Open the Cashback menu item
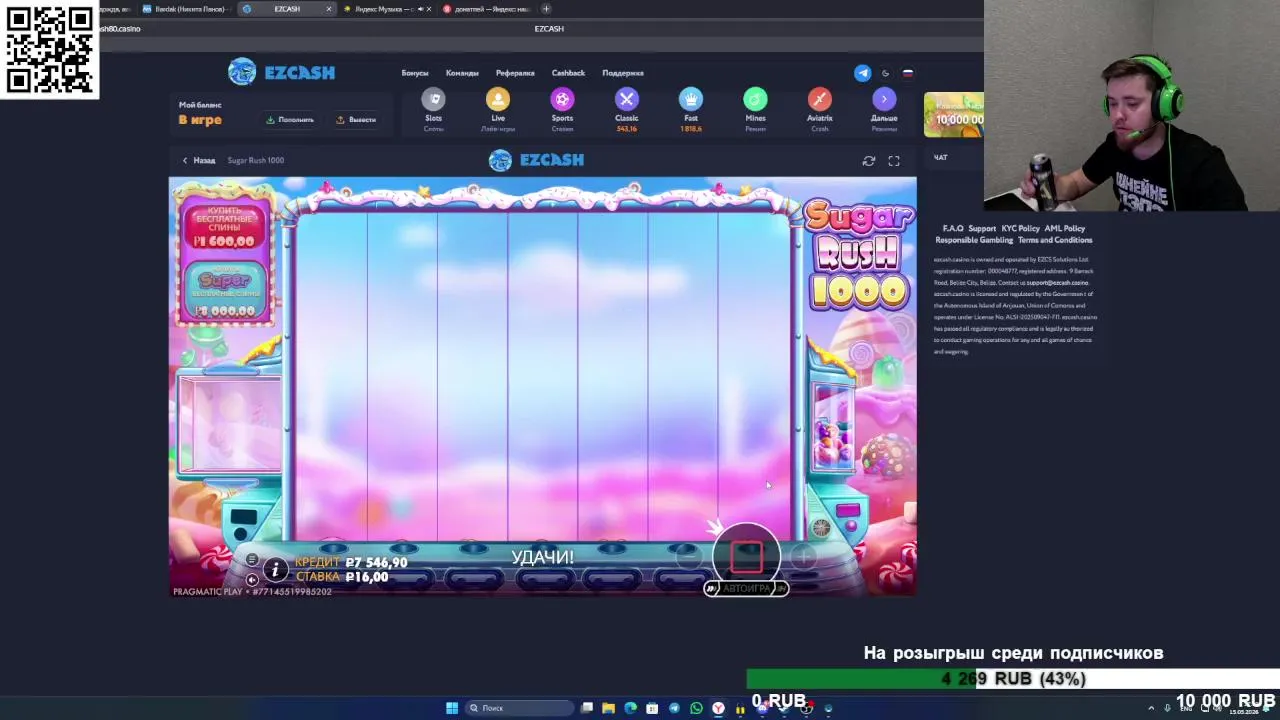Image resolution: width=1280 pixels, height=720 pixels. point(568,73)
